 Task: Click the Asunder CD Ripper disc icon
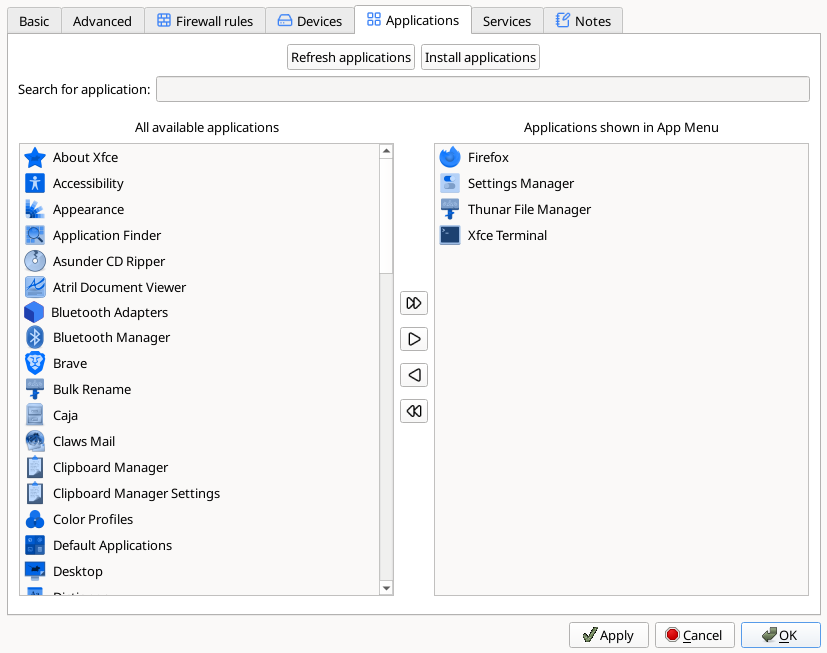tap(35, 261)
